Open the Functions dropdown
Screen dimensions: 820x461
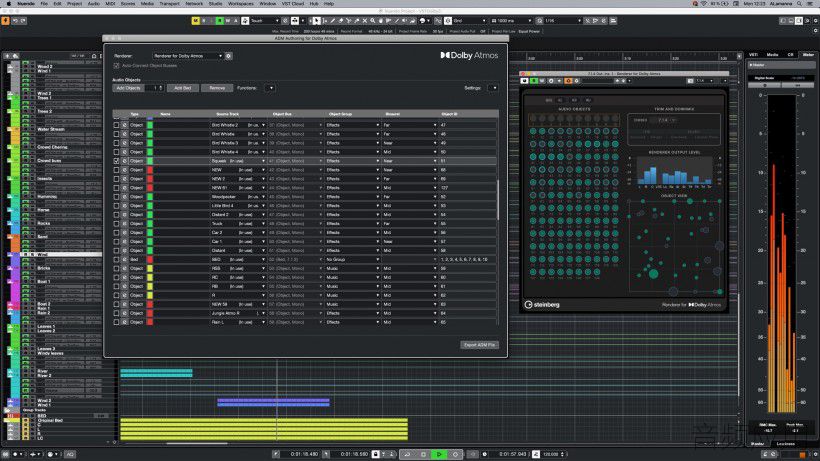(x=270, y=88)
